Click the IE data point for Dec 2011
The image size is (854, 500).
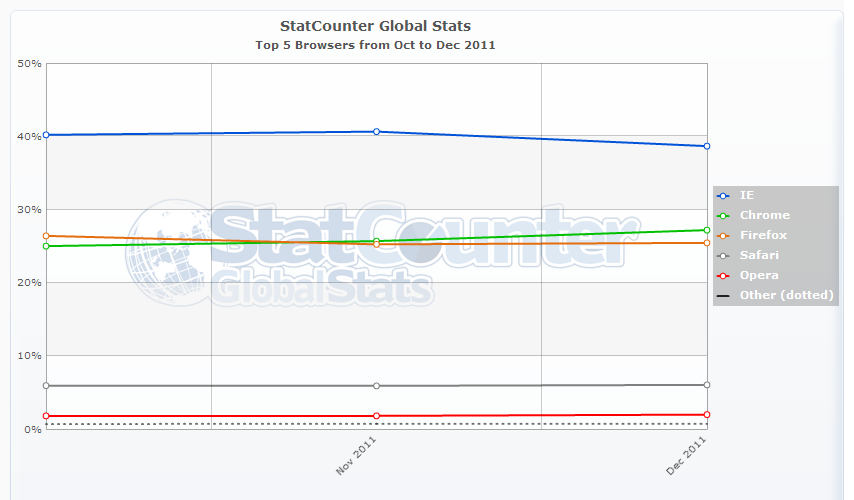coord(707,146)
